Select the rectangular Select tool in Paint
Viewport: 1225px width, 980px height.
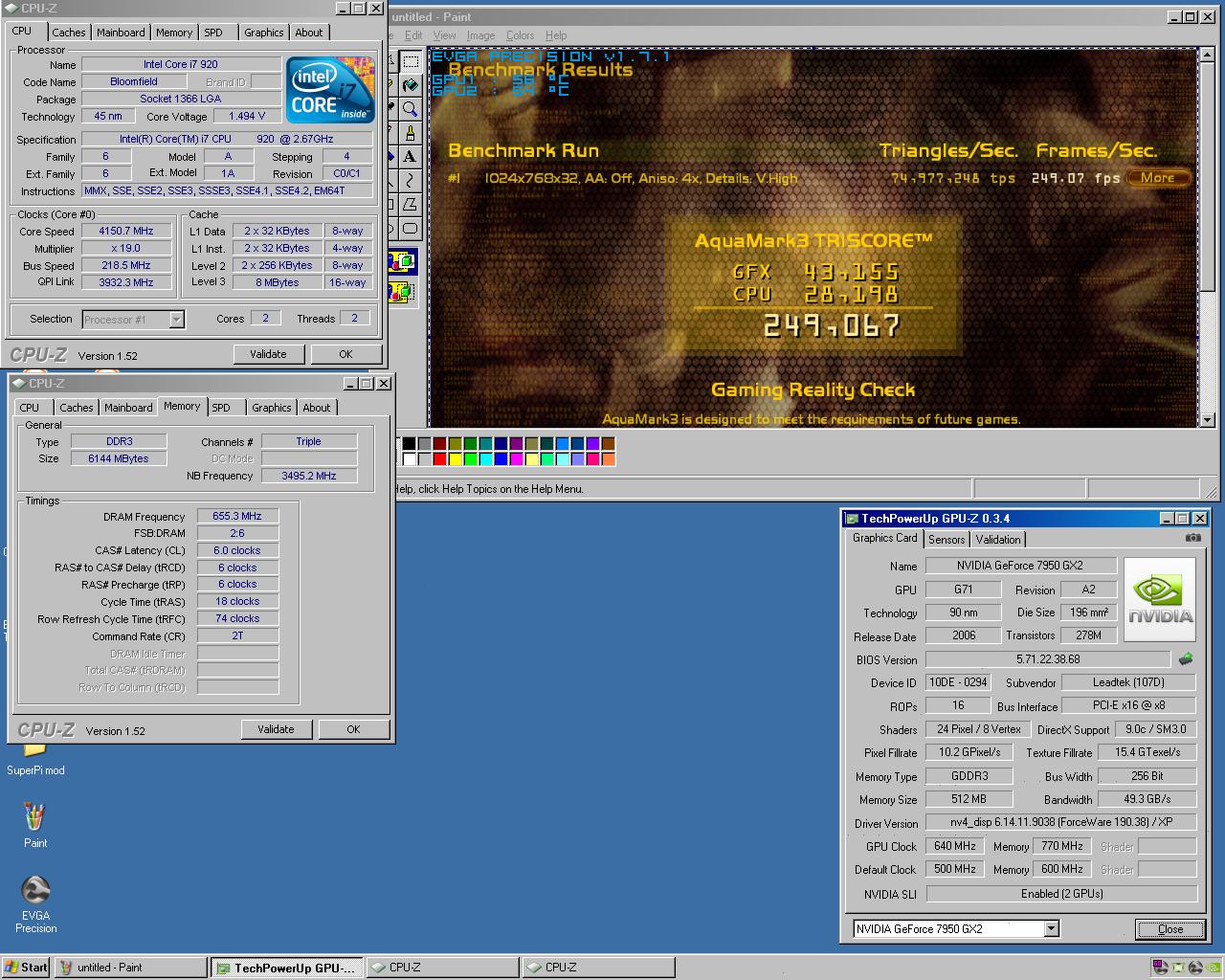pos(411,62)
